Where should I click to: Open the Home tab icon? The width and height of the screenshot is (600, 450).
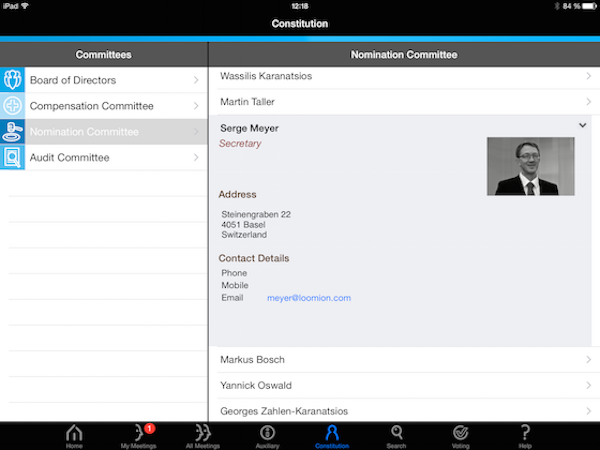click(74, 434)
